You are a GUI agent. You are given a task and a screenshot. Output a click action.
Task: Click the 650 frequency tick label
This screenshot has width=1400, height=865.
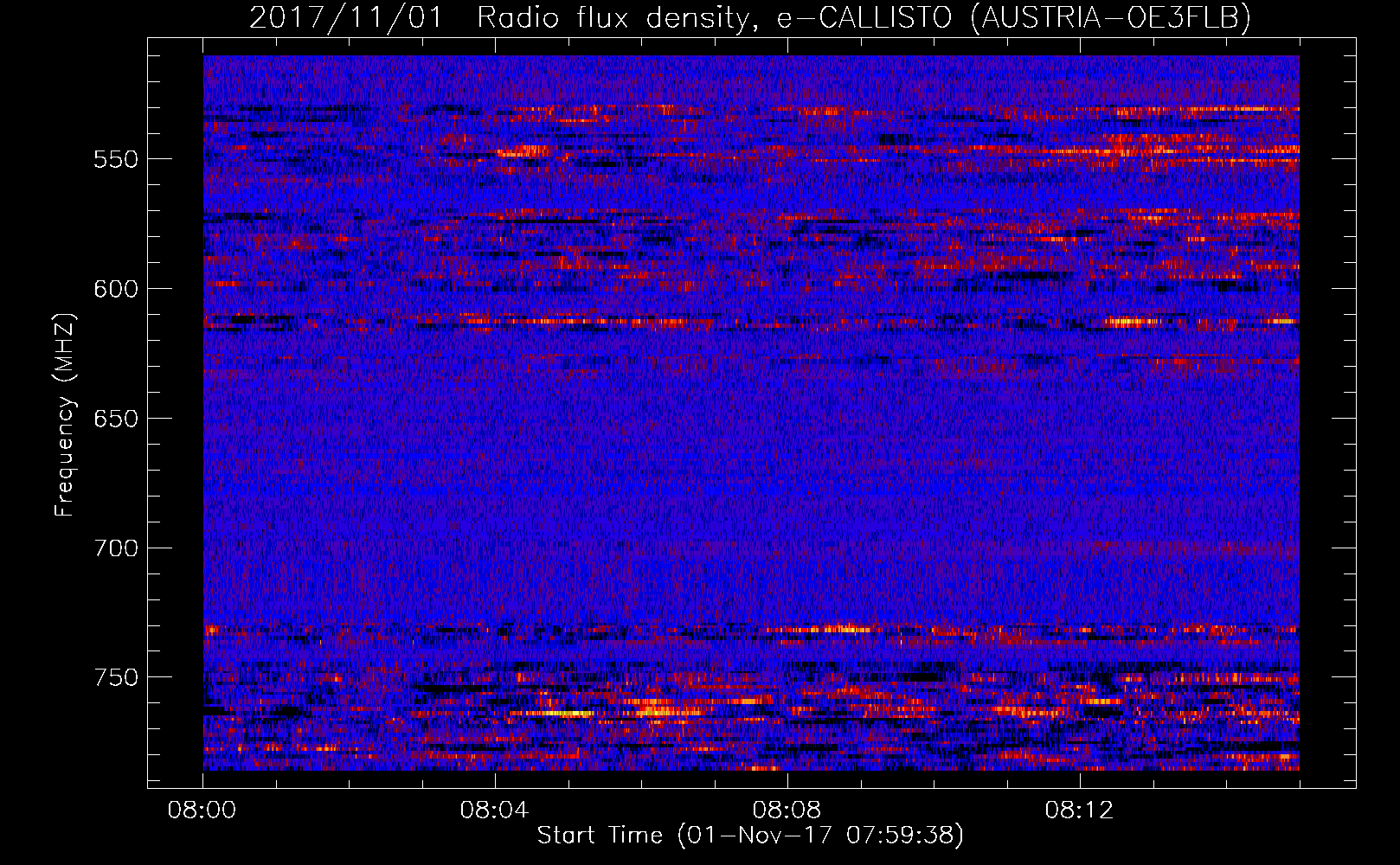point(116,419)
